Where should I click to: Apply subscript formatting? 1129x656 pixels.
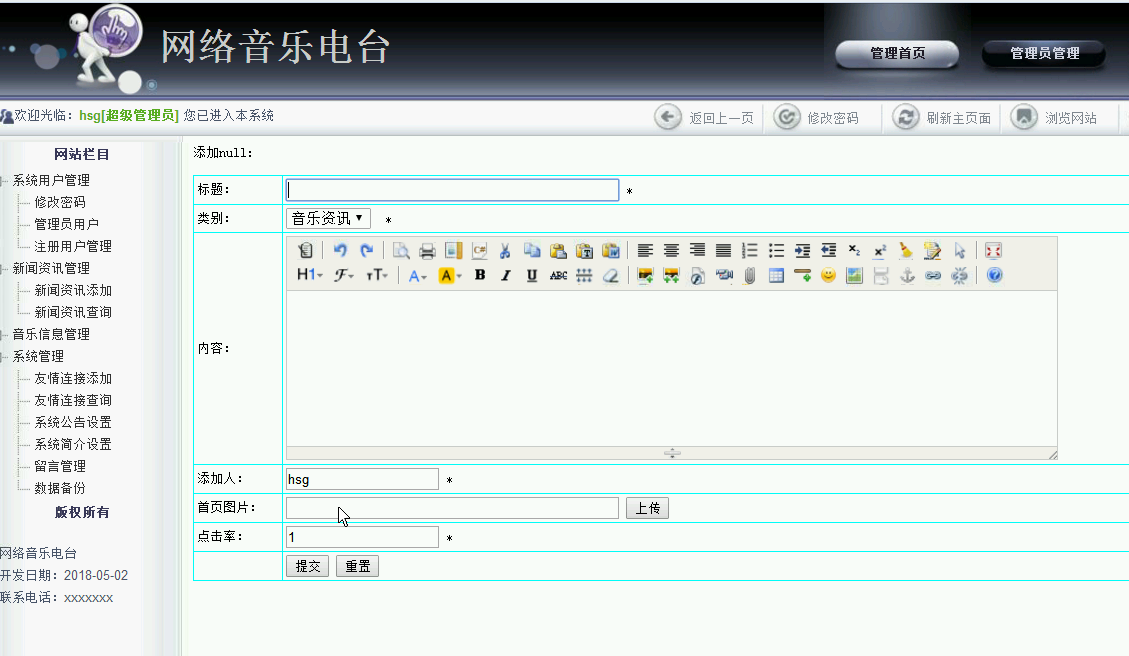[x=855, y=251]
